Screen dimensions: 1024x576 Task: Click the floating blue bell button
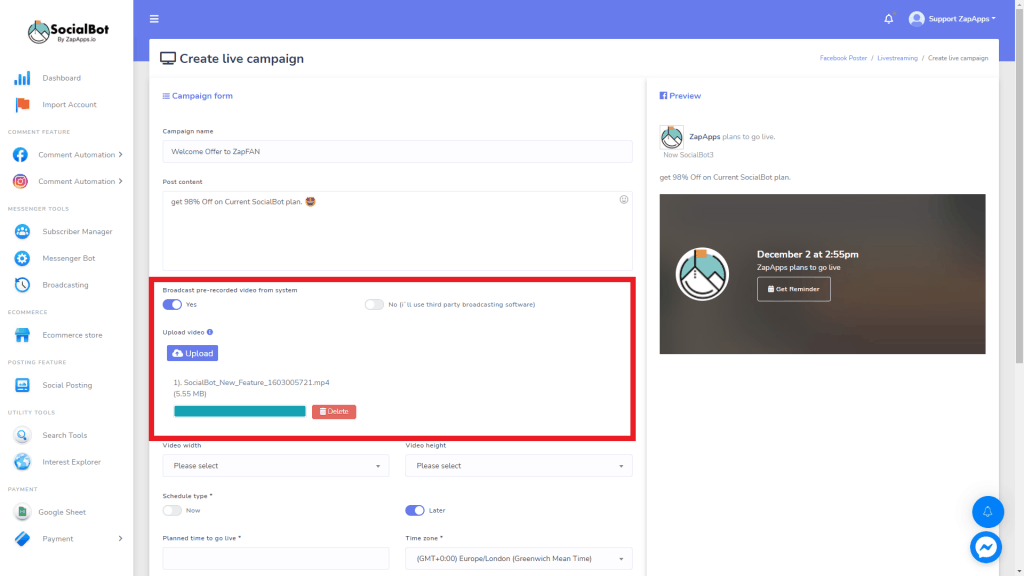pos(987,512)
